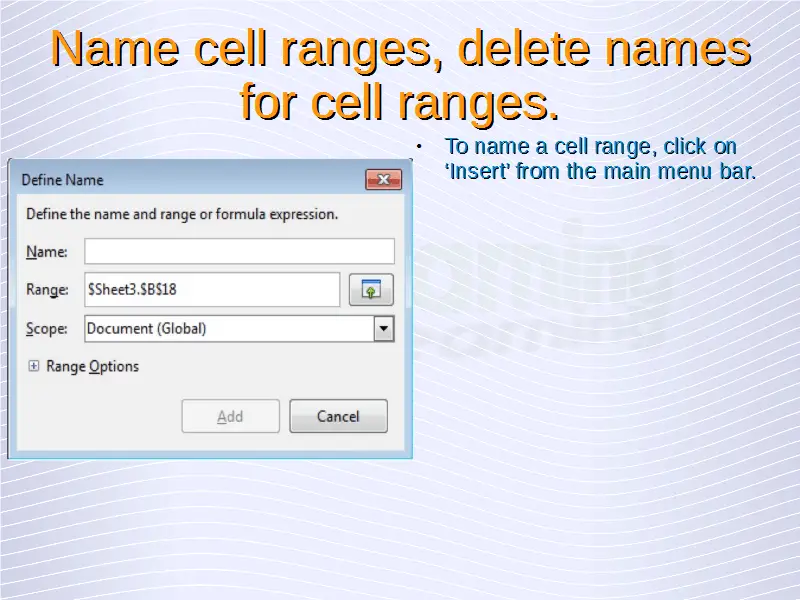Click the Range label
The height and width of the screenshot is (600, 800).
click(x=47, y=290)
